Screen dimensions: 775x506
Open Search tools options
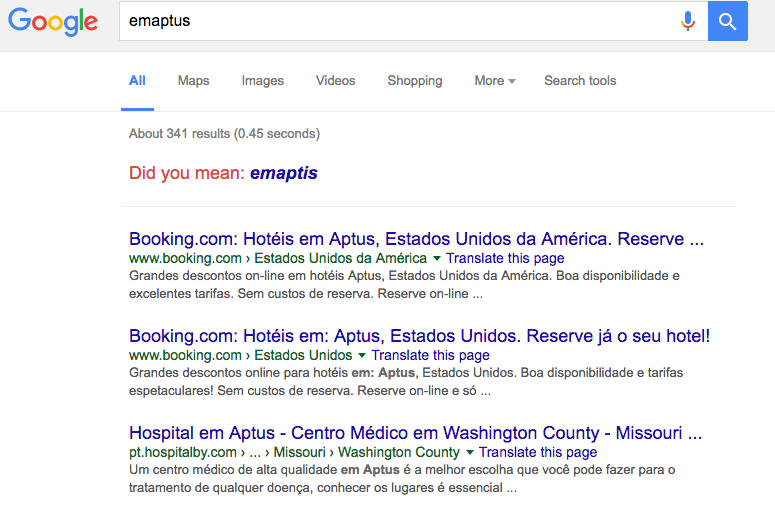pos(580,81)
